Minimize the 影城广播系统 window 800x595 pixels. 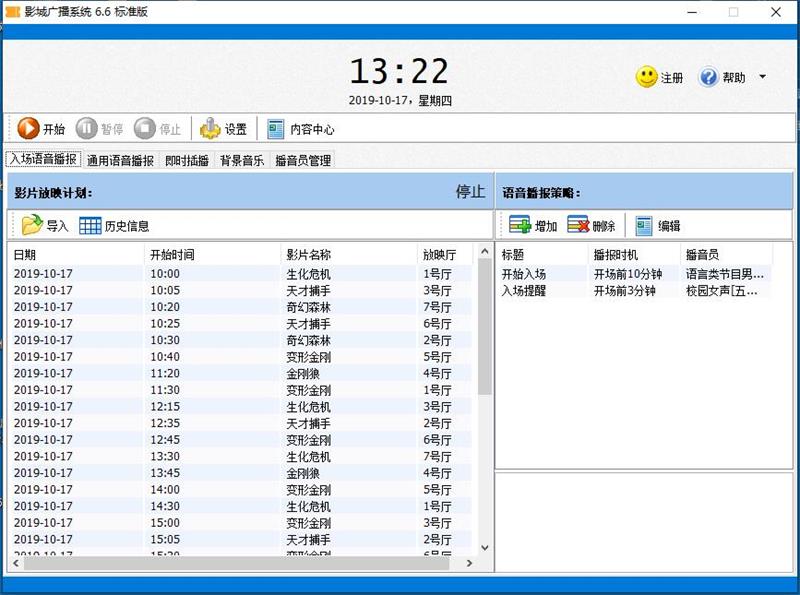tap(692, 12)
